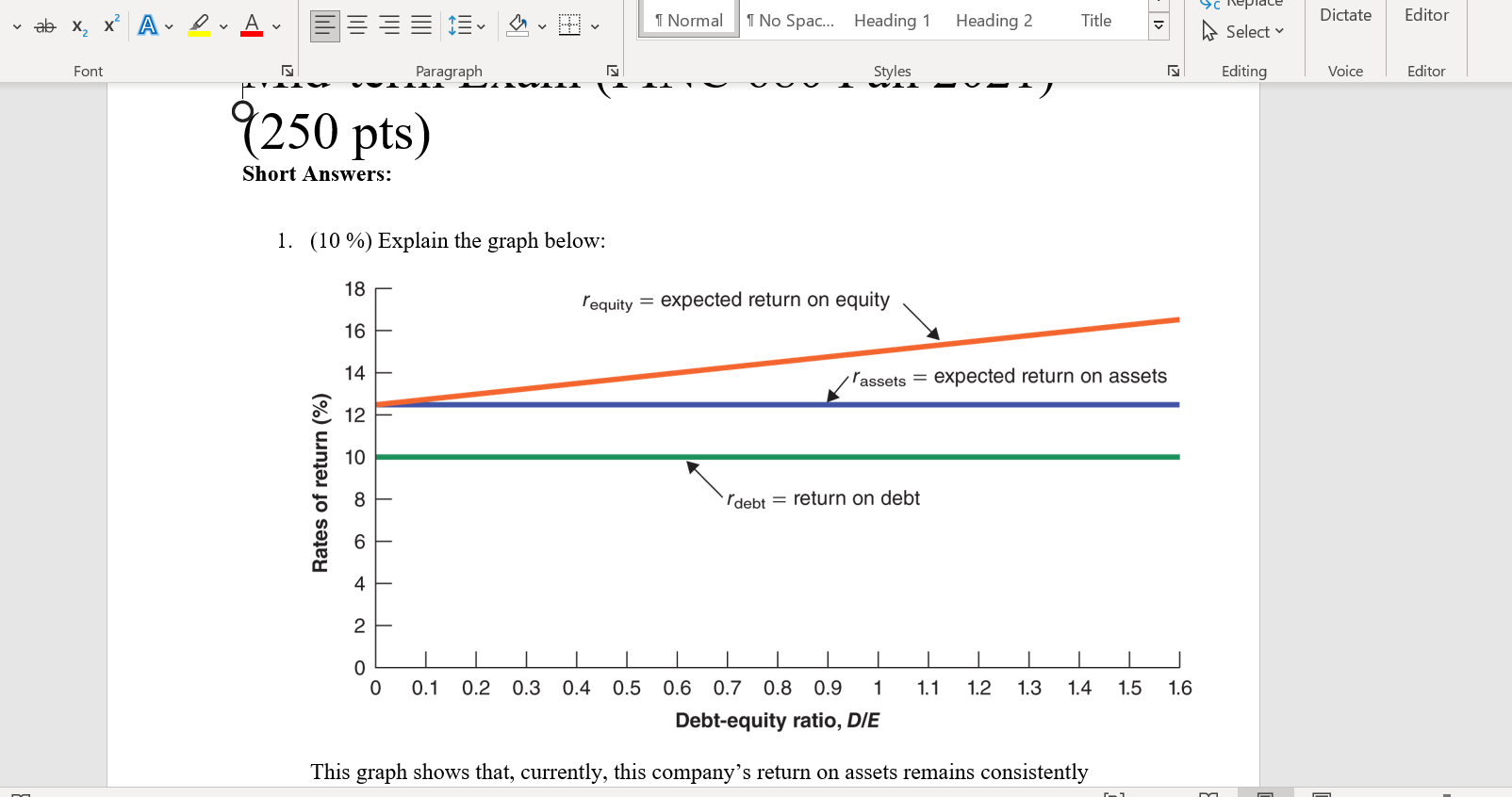Open the Font dialog launcher
The width and height of the screenshot is (1512, 797).
coord(288,71)
